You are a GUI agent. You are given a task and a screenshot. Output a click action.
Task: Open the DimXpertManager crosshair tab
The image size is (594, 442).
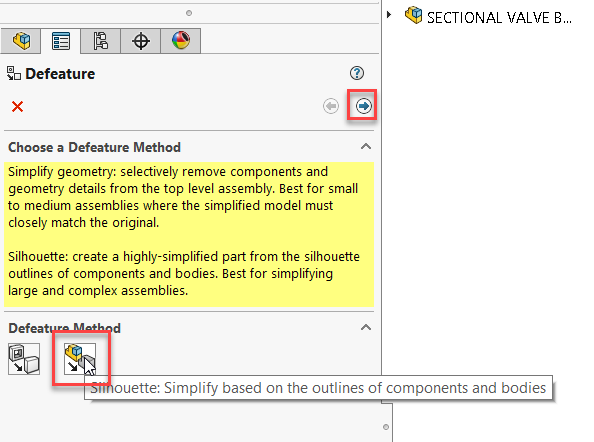tap(141, 41)
